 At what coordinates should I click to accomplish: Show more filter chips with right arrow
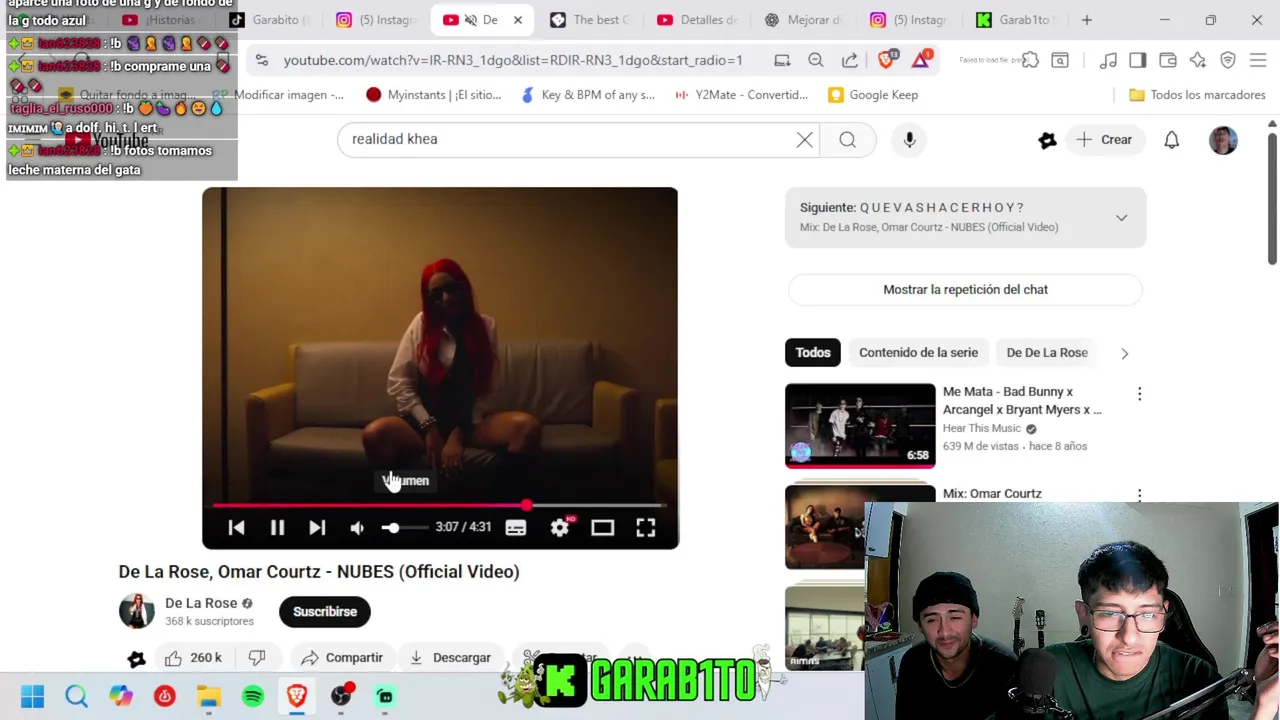1124,353
